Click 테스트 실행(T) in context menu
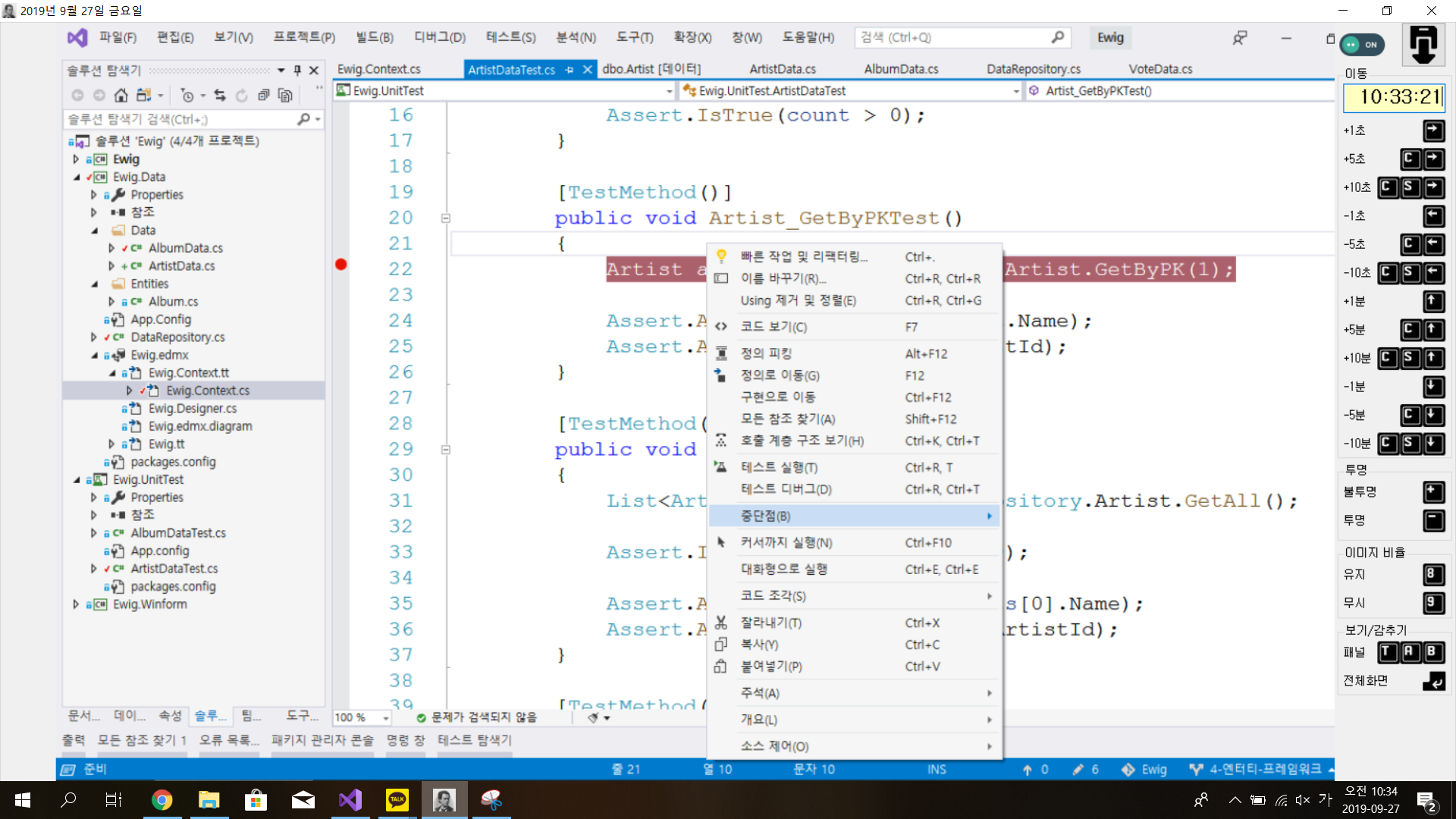Viewport: 1456px width, 819px height. coord(779,468)
